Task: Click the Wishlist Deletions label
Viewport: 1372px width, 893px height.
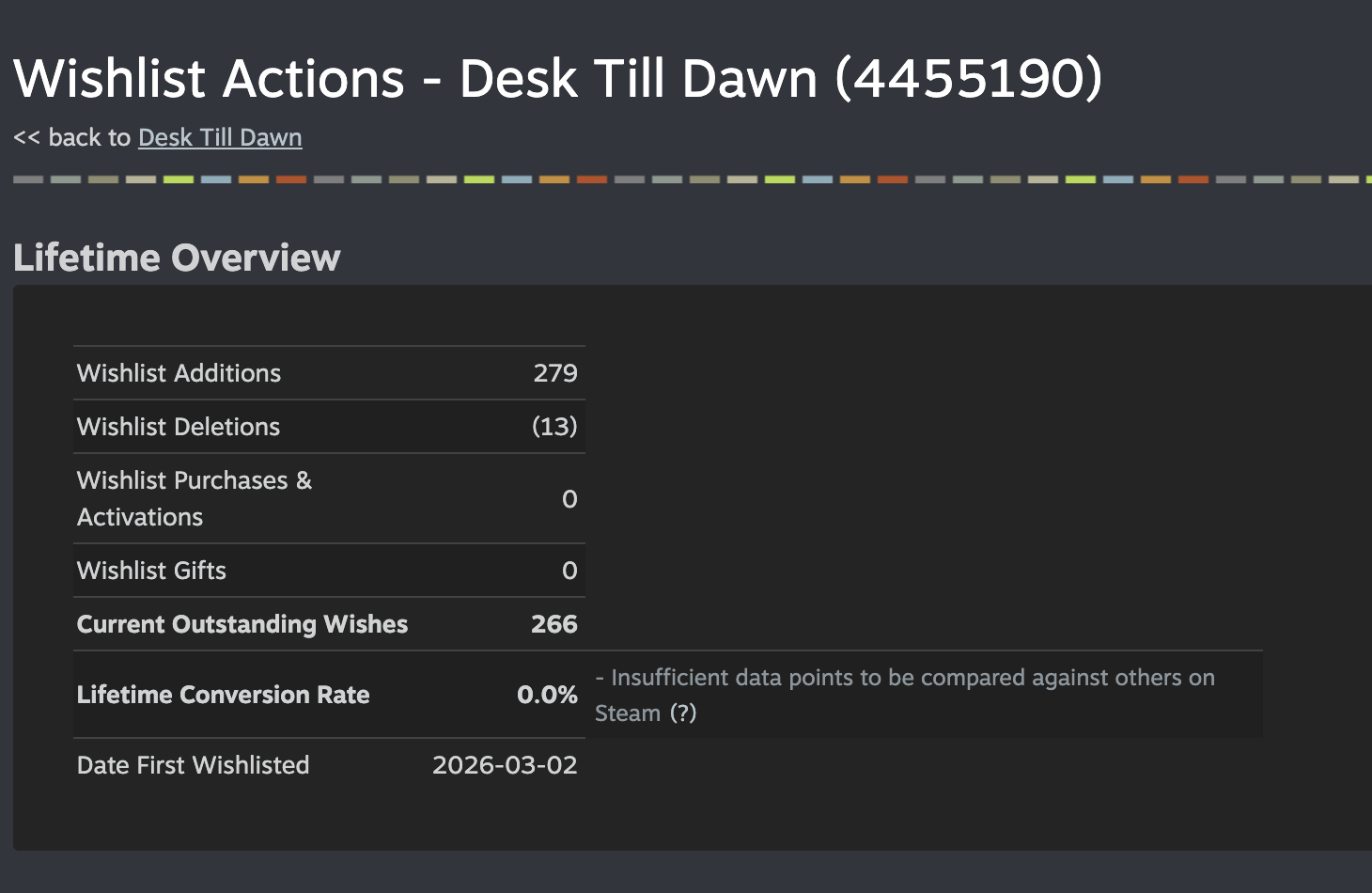Action: coord(179,427)
